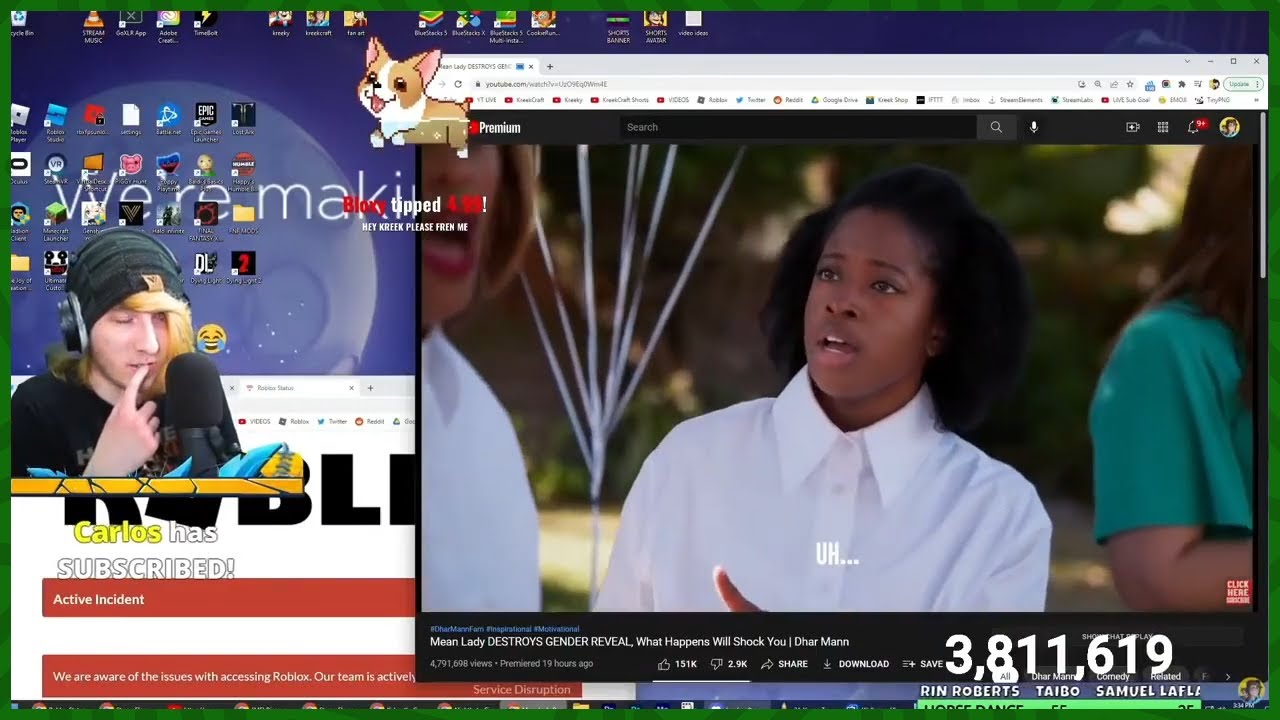Open the FNF MODS desktop folder

243,218
